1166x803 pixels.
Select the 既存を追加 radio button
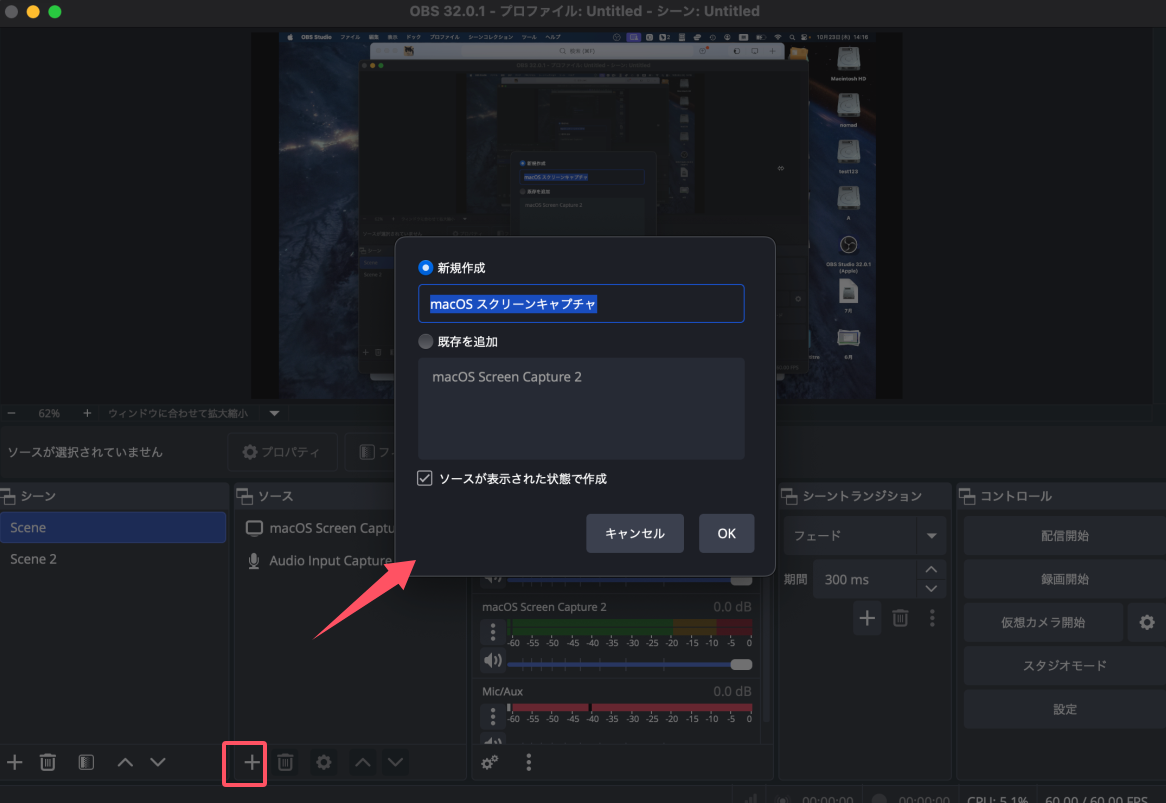tap(424, 341)
